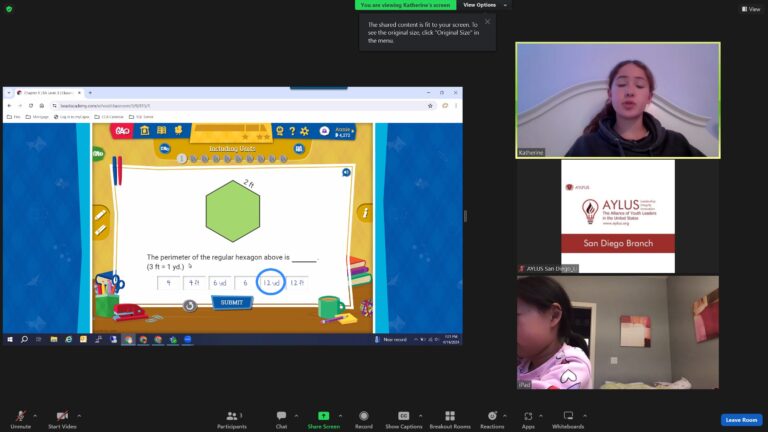Unmute the microphone in Zoom
Image resolution: width=768 pixels, height=432 pixels.
pos(21,419)
